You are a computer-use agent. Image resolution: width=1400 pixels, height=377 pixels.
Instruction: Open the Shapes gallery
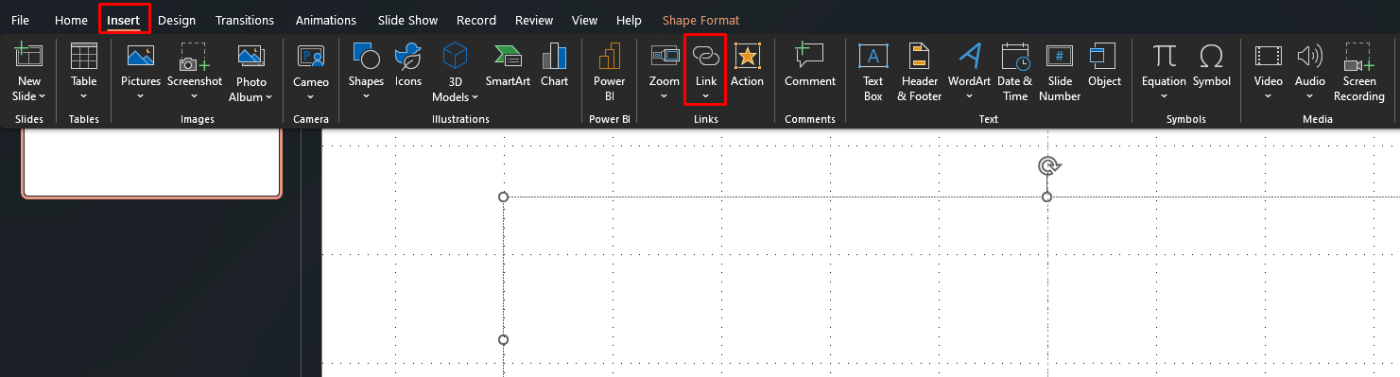[x=366, y=71]
